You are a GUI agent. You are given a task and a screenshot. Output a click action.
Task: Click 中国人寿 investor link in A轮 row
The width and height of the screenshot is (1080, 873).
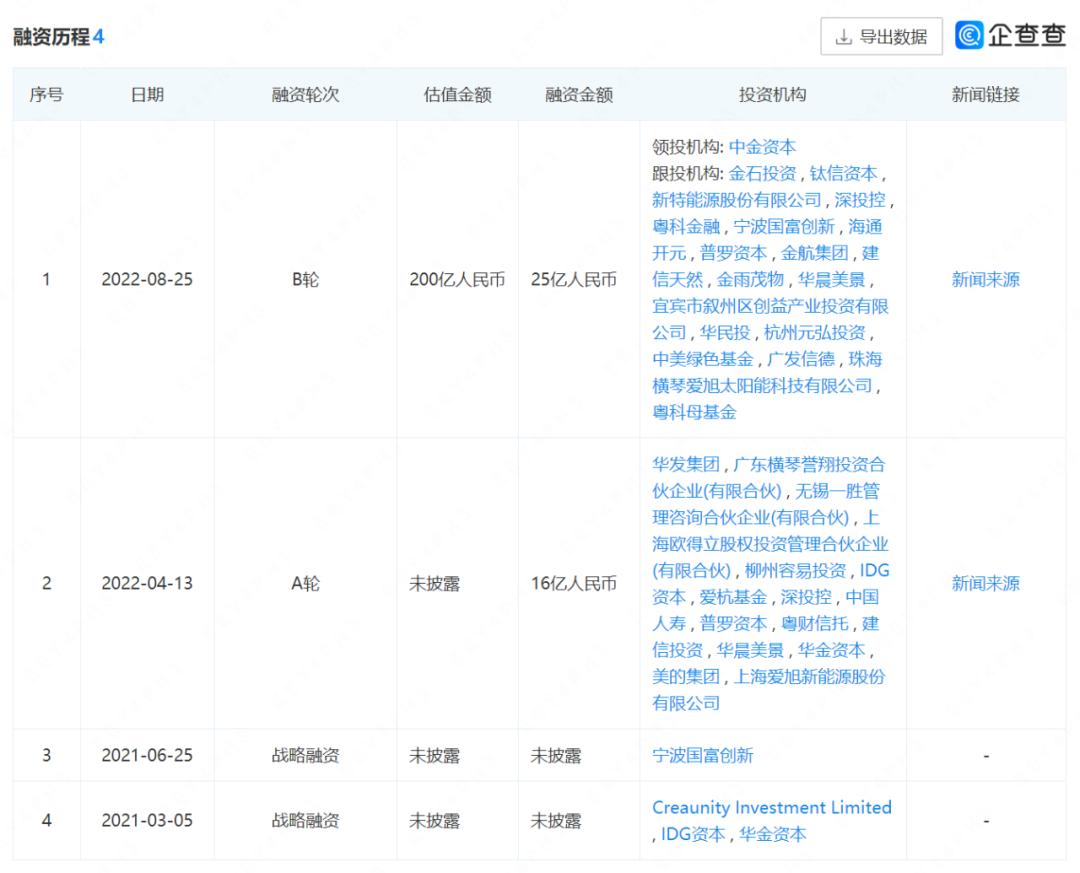[x=862, y=598]
